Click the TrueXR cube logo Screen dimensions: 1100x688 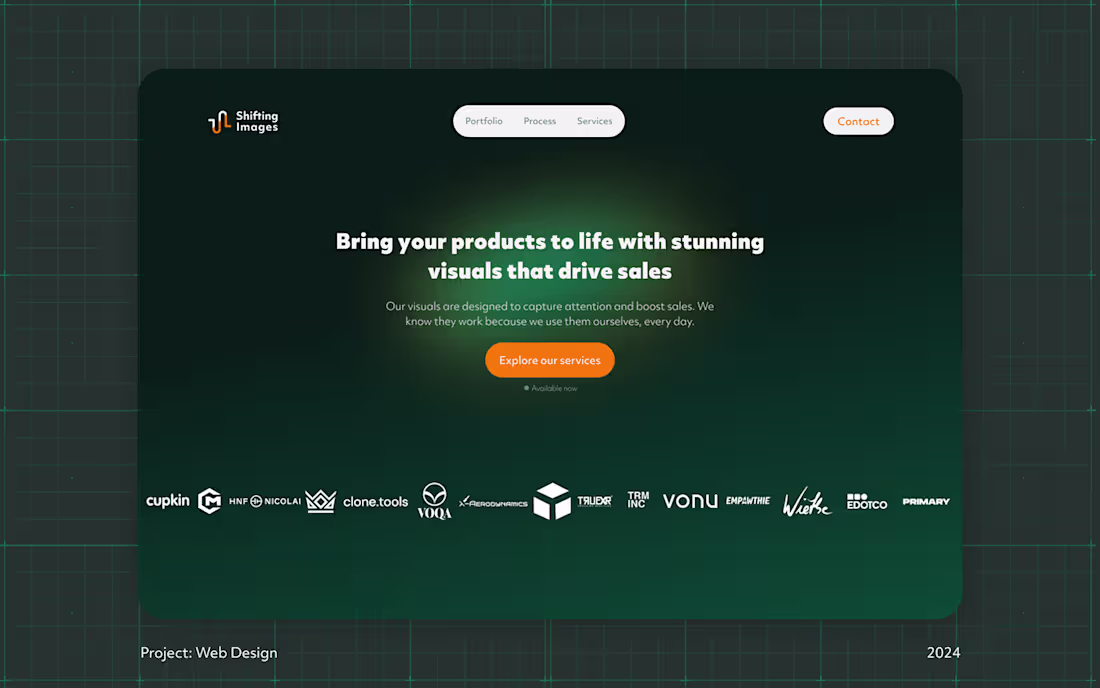click(x=553, y=500)
